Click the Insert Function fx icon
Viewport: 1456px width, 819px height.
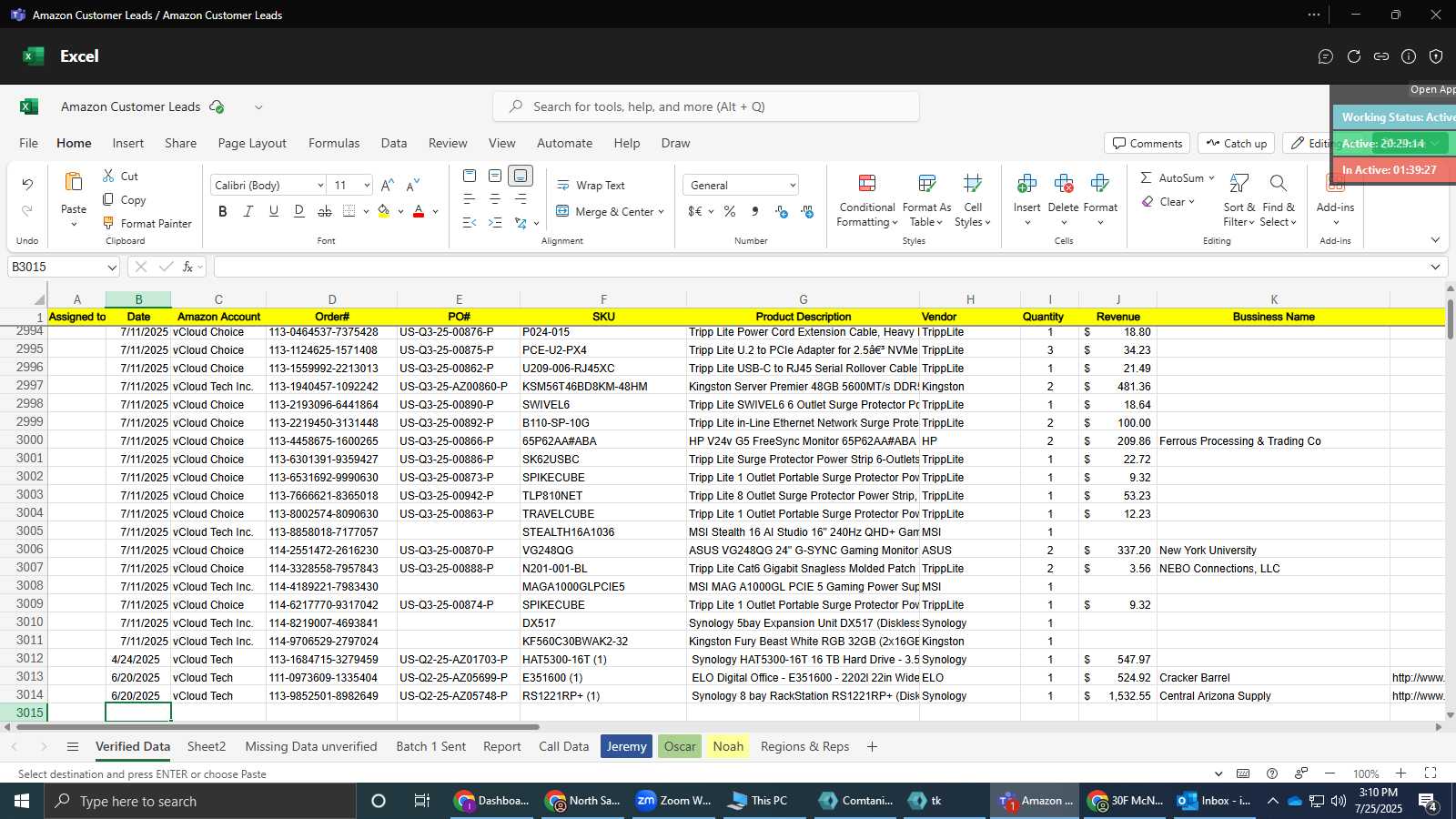pyautogui.click(x=187, y=267)
